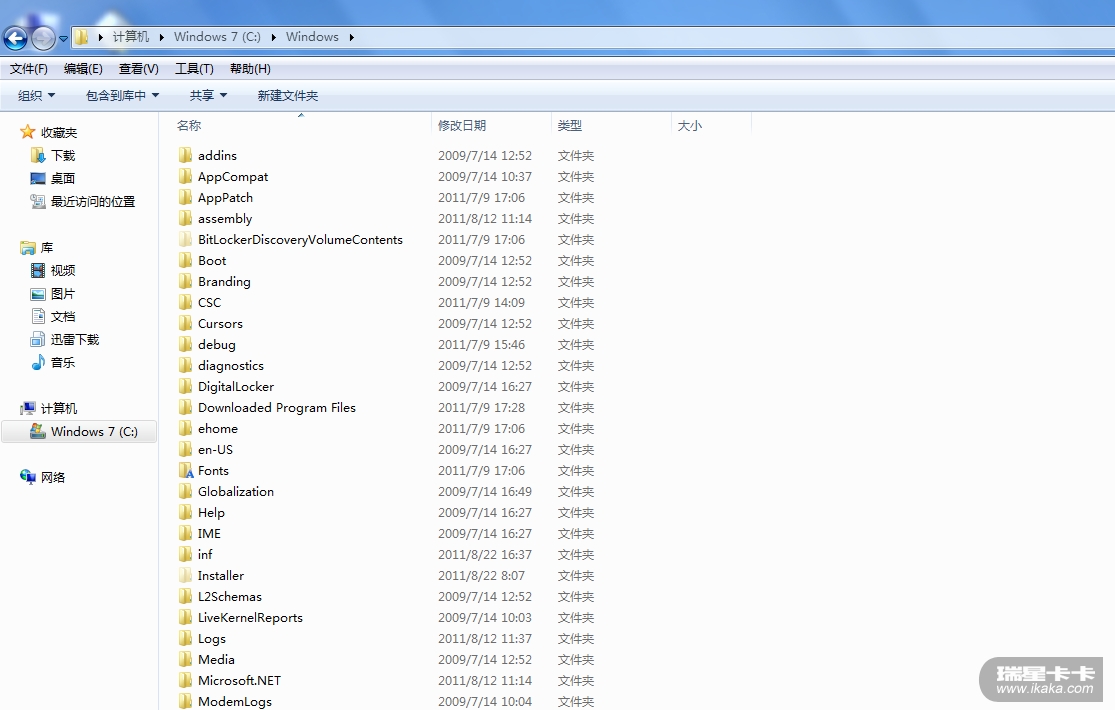Select the diagnostics folder name

click(231, 365)
